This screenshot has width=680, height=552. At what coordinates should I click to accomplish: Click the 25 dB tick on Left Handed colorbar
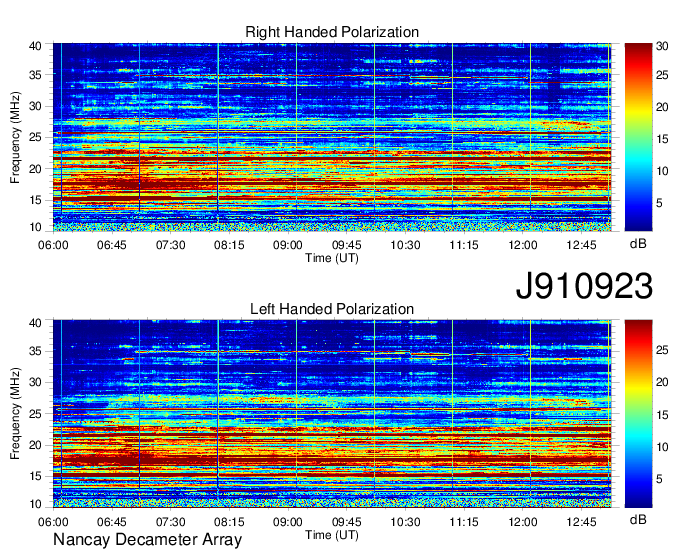click(x=662, y=350)
